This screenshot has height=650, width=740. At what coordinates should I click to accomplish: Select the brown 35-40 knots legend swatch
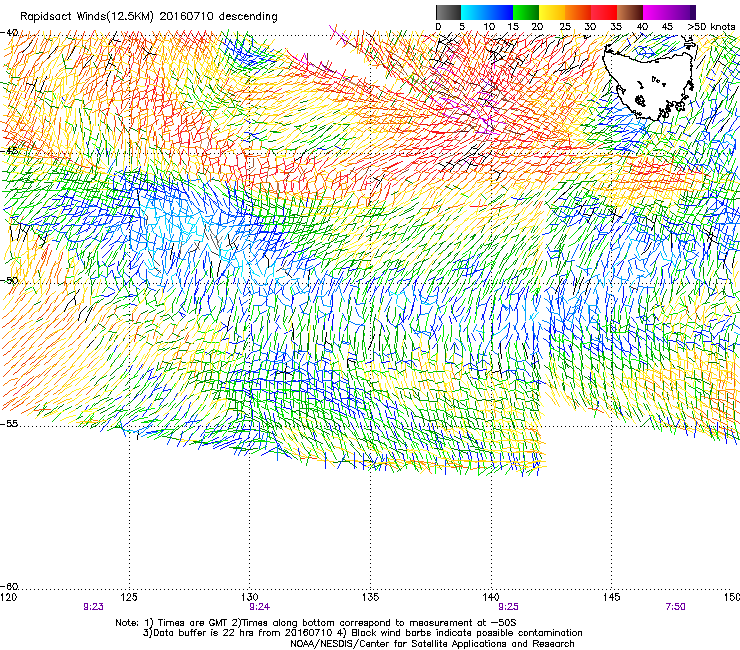point(630,12)
